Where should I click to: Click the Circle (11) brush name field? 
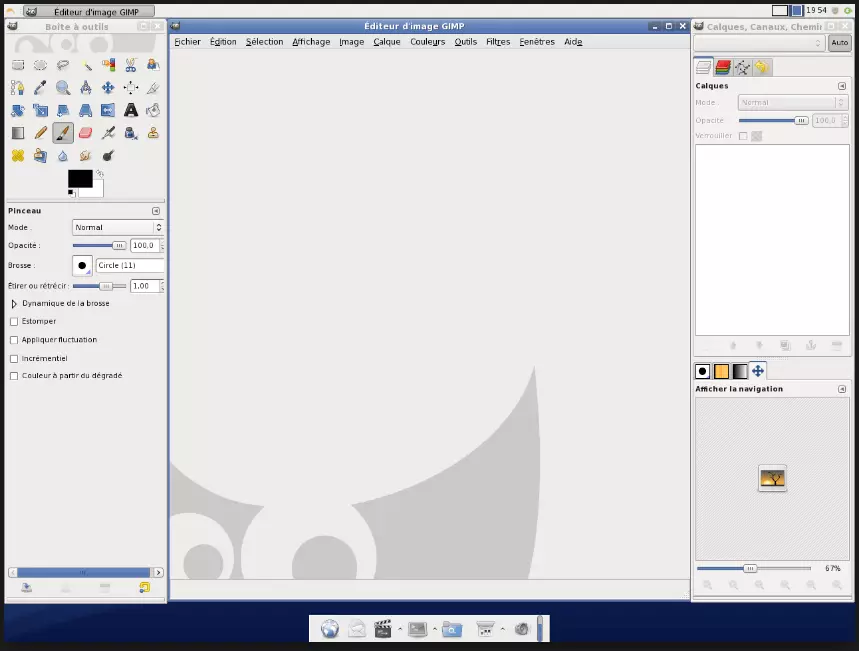point(130,266)
